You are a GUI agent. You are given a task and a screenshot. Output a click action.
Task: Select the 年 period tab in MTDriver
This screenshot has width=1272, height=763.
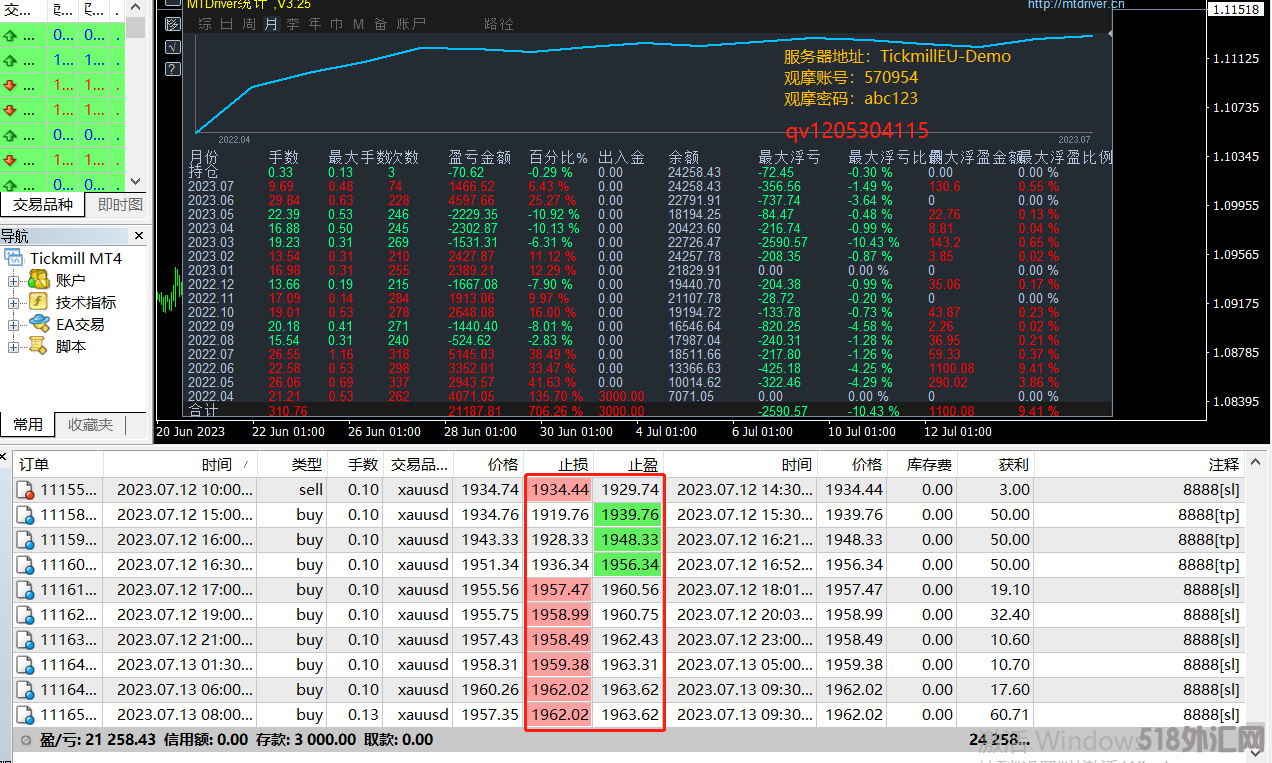coord(315,24)
